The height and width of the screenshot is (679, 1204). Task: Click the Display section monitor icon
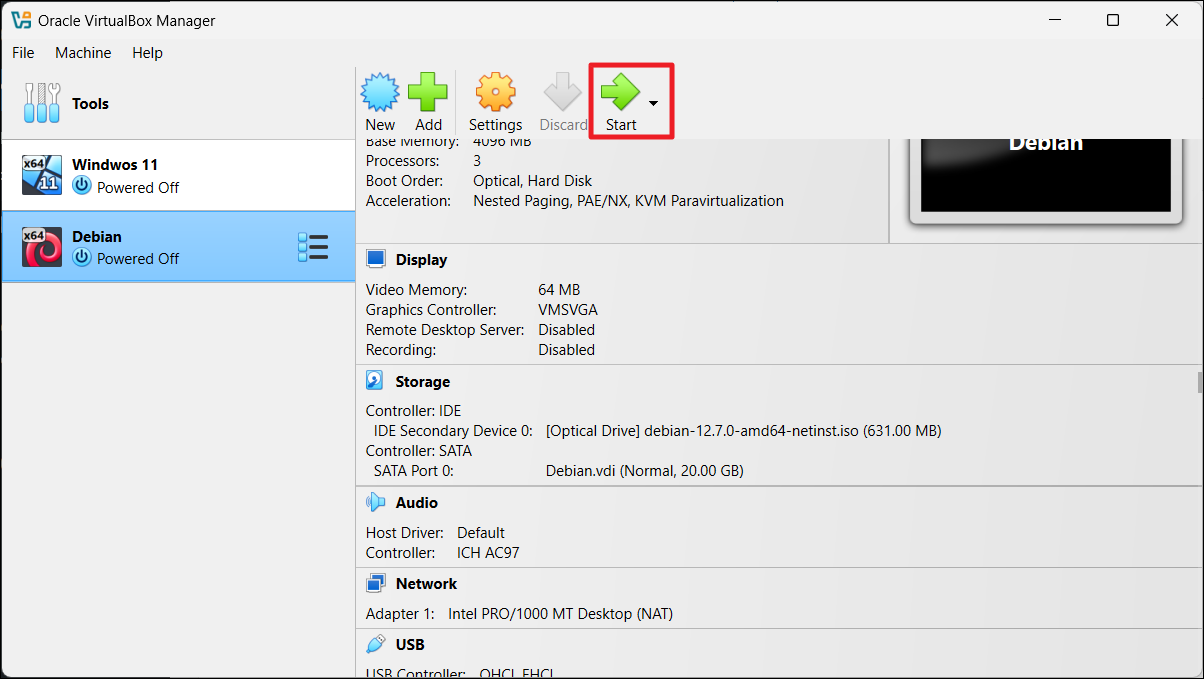pyautogui.click(x=376, y=259)
